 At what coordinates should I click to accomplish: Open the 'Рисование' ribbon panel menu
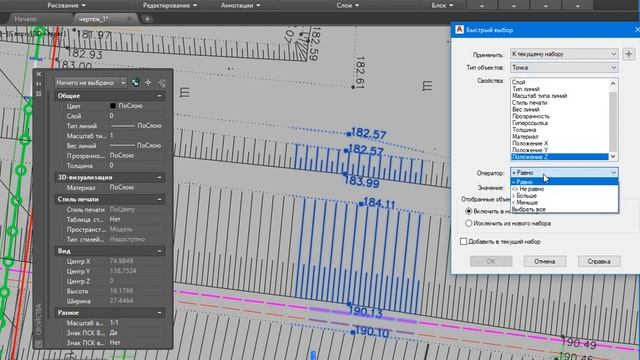click(x=67, y=5)
